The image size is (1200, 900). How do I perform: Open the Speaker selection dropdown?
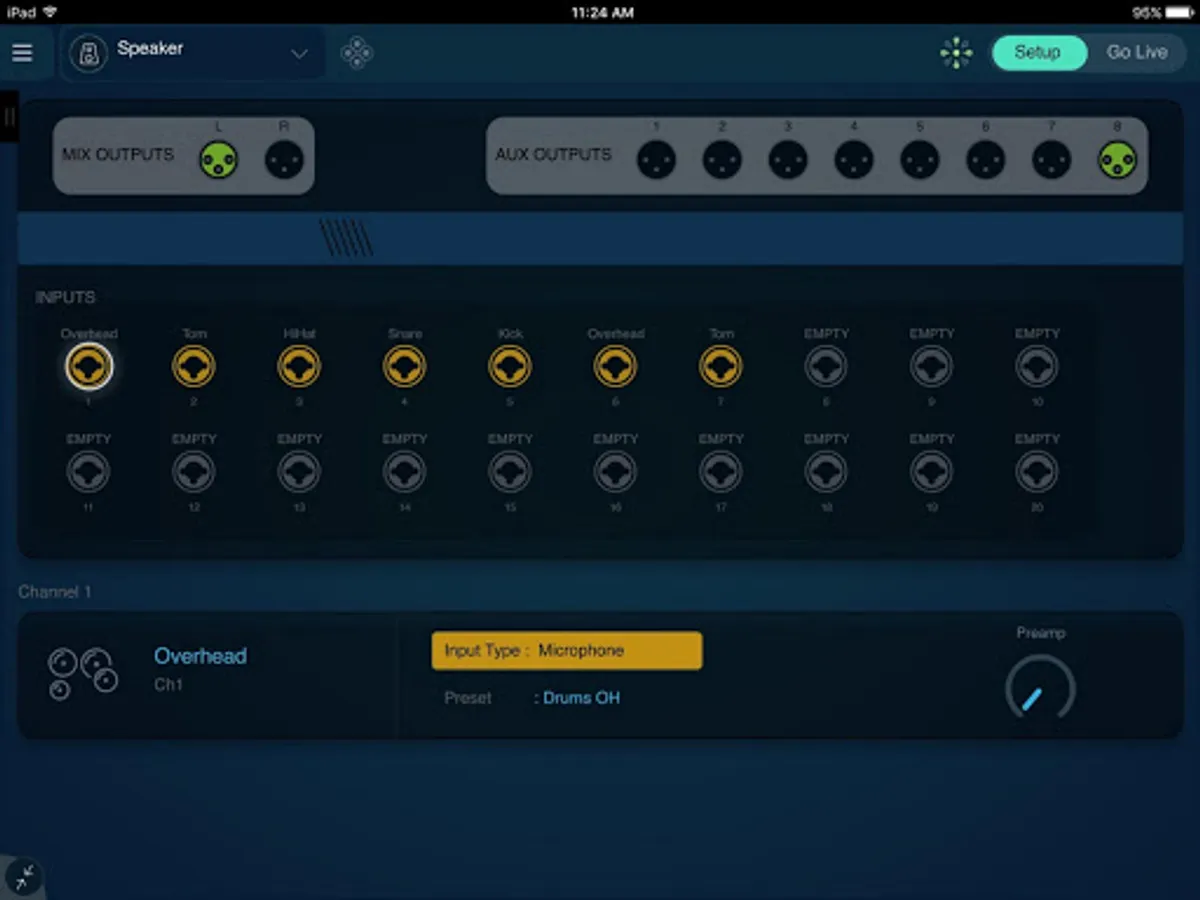click(x=195, y=53)
